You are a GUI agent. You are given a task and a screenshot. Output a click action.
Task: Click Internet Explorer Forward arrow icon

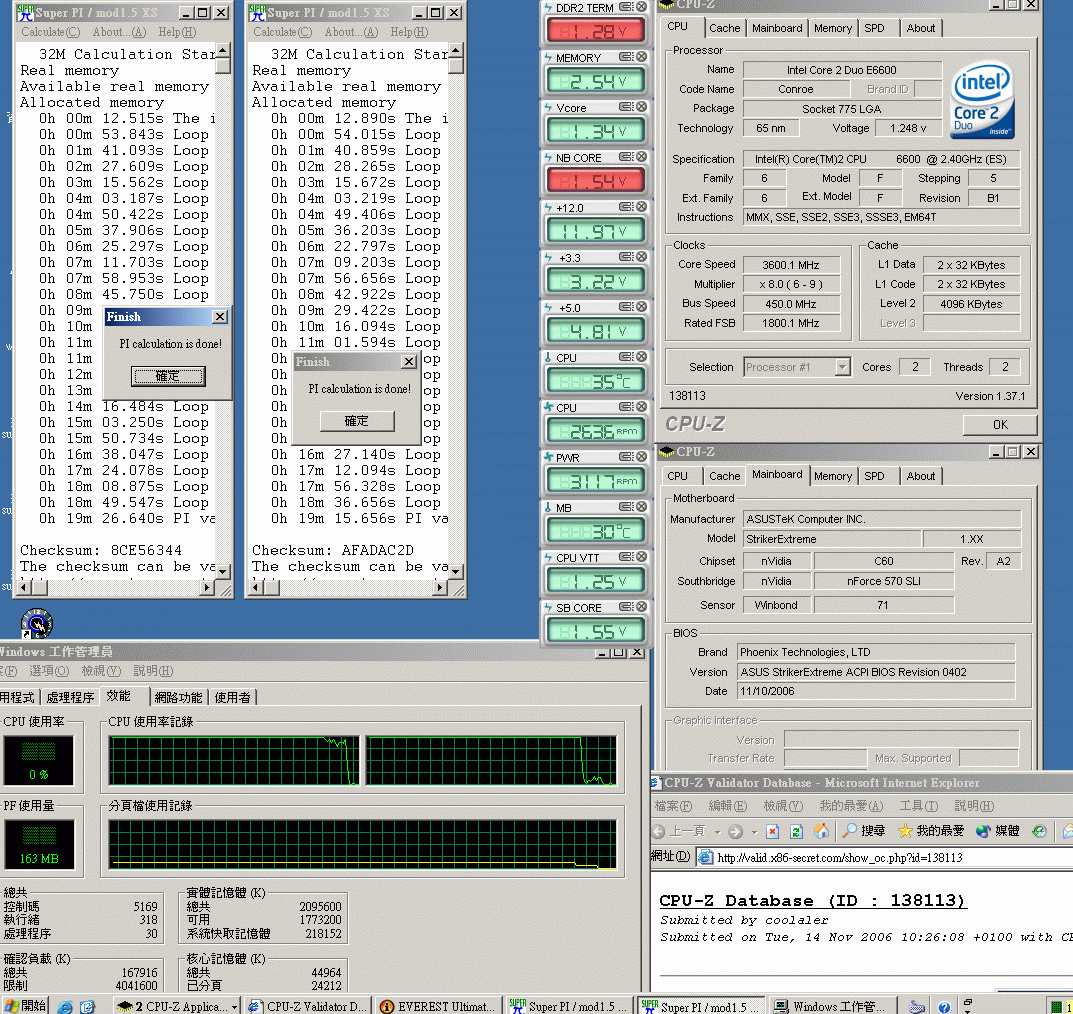click(x=736, y=831)
